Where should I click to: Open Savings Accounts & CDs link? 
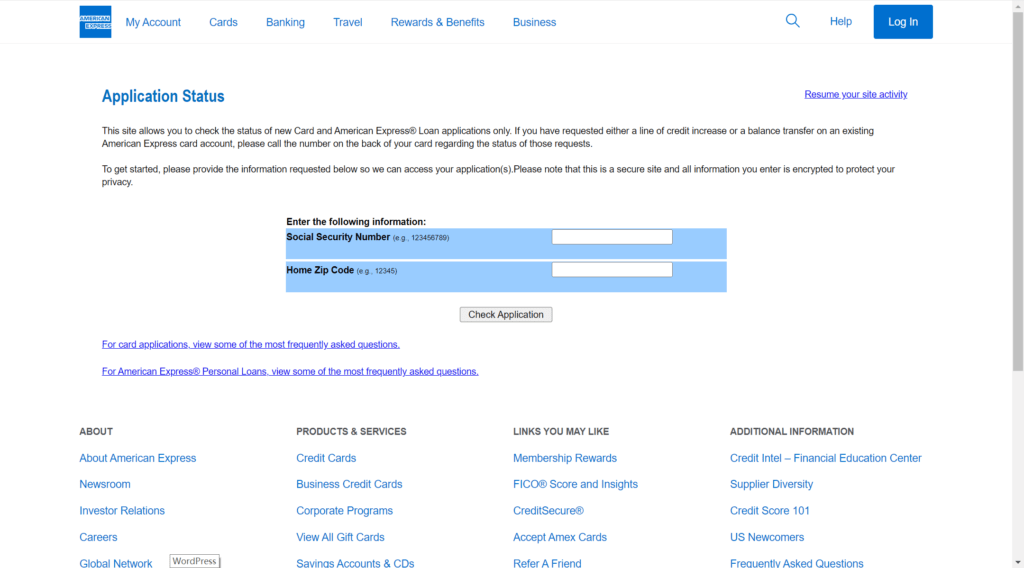pos(355,563)
